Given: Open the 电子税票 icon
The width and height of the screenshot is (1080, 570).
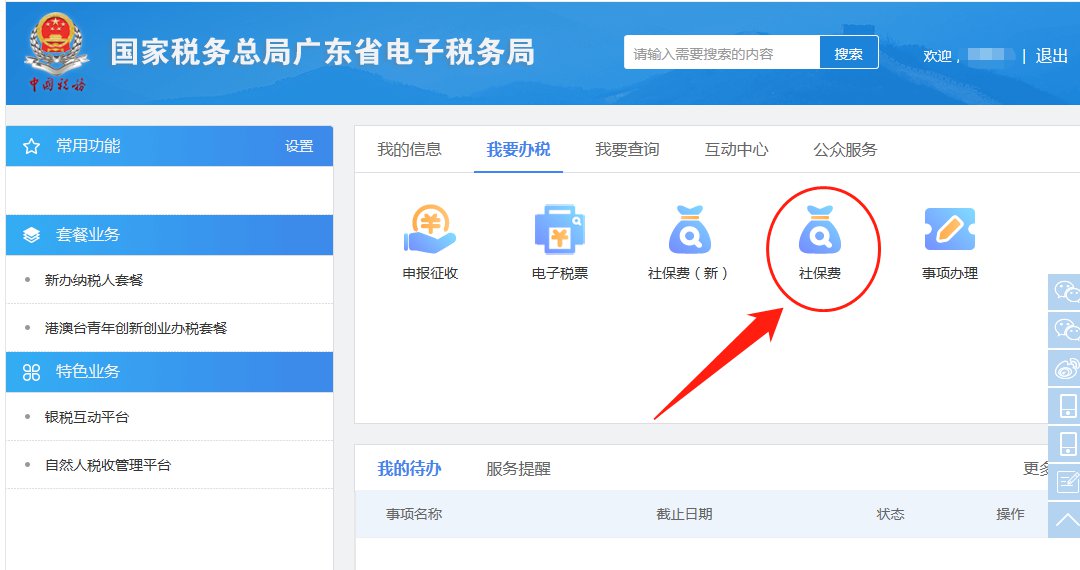Looking at the screenshot, I should click(559, 229).
